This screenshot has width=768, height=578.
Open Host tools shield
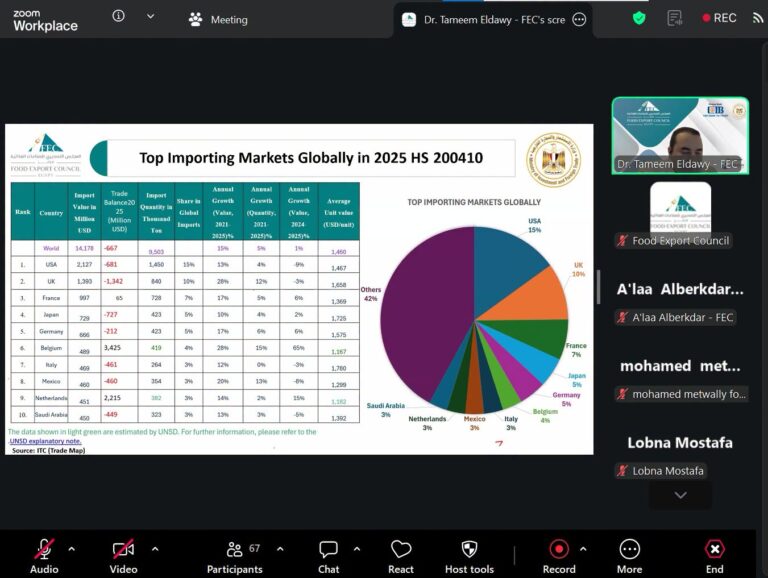tap(469, 557)
